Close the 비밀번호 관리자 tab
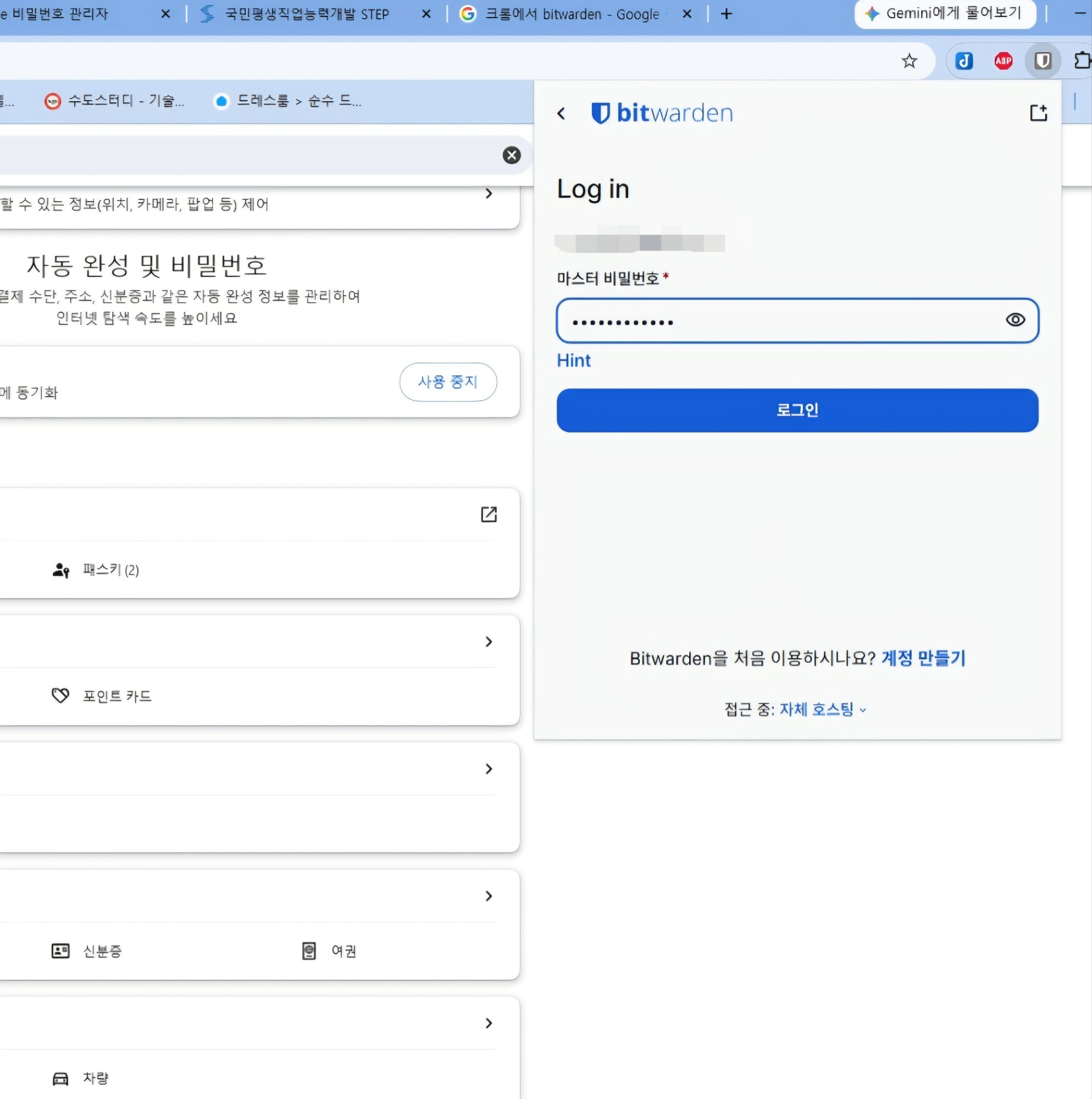 (x=165, y=14)
